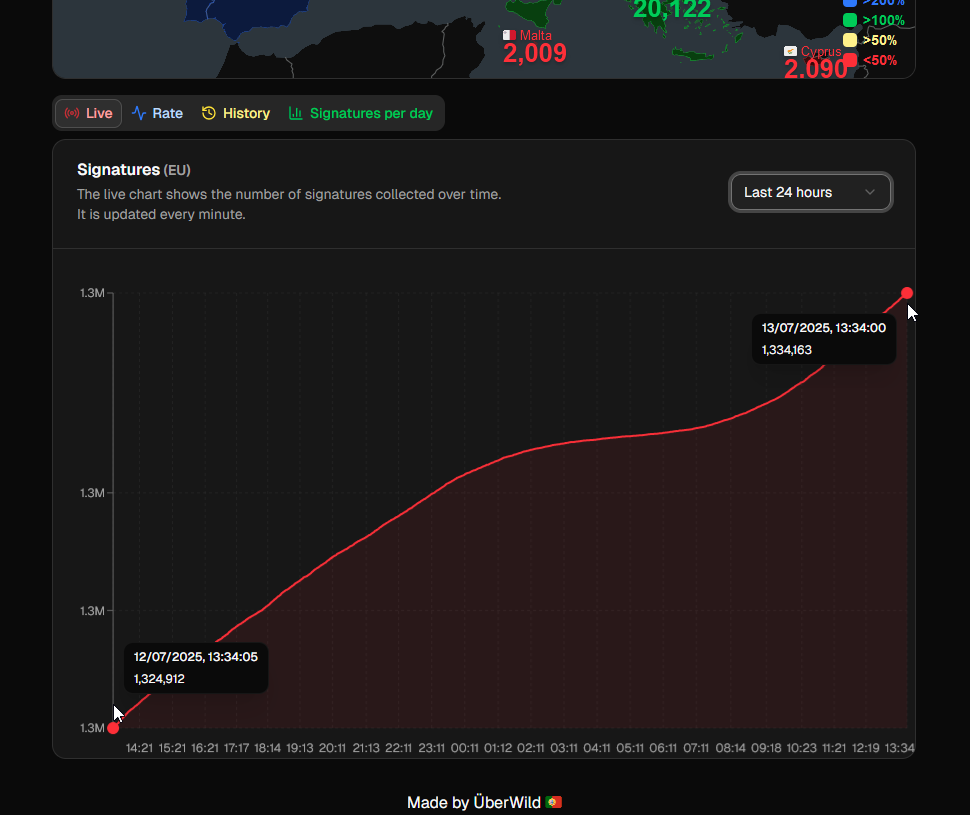Click the >100% legend label
The image size is (970, 815).
coord(883,20)
